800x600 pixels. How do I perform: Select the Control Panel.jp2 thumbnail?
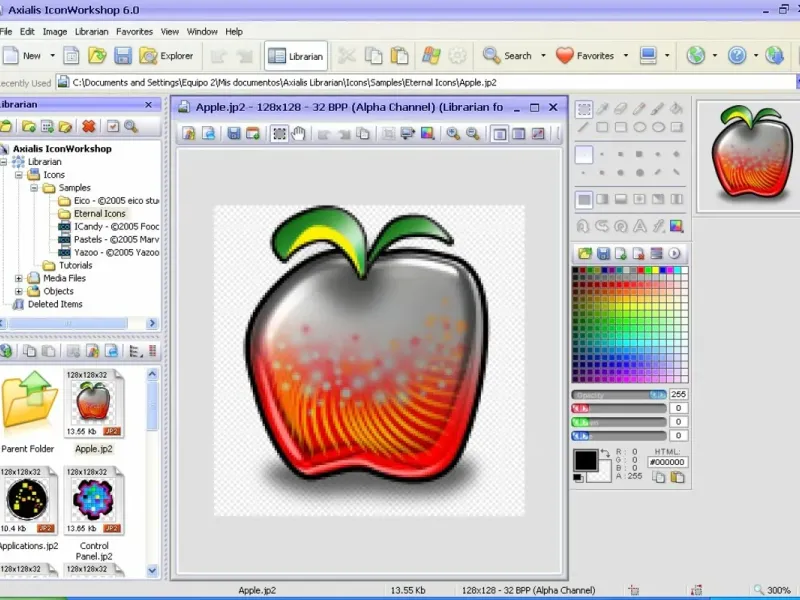(x=94, y=501)
